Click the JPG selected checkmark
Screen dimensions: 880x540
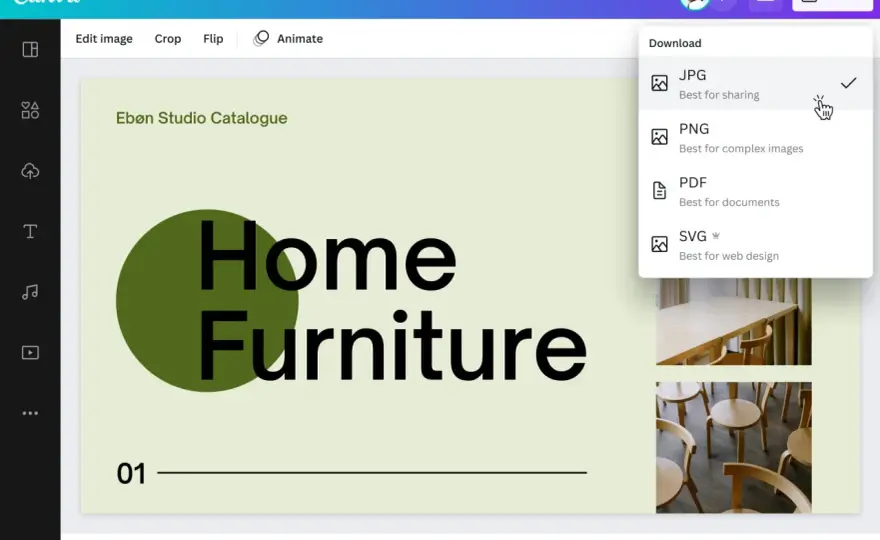click(x=849, y=83)
